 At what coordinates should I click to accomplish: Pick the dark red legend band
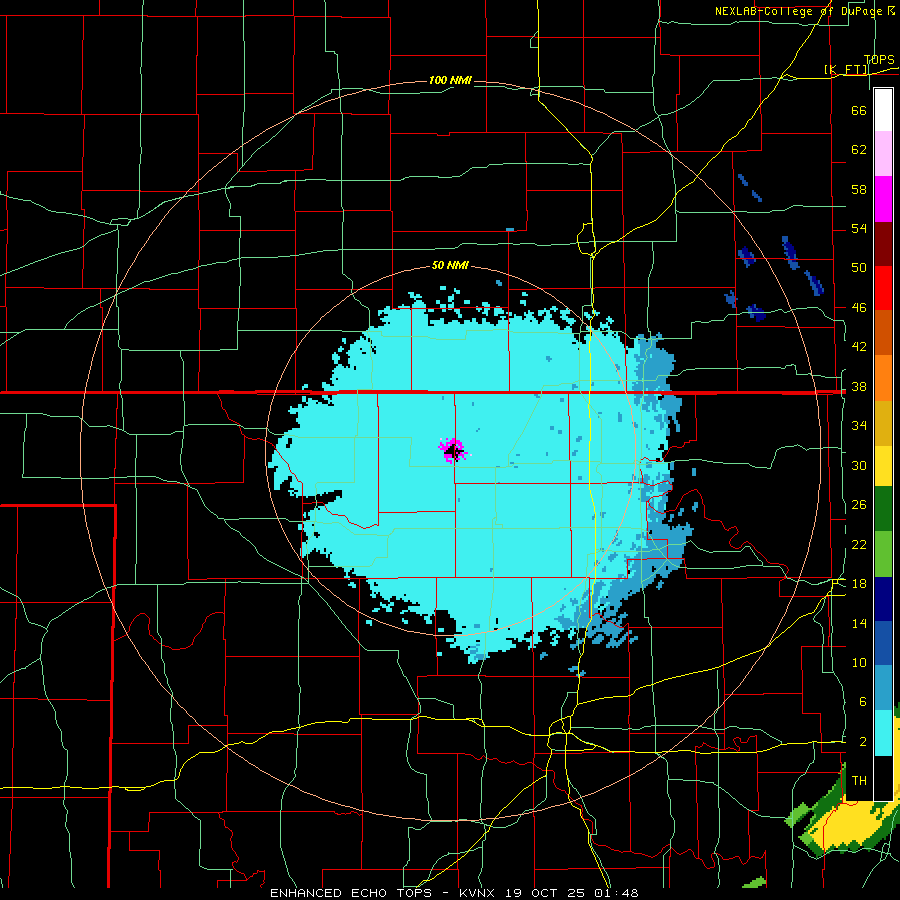click(x=883, y=244)
